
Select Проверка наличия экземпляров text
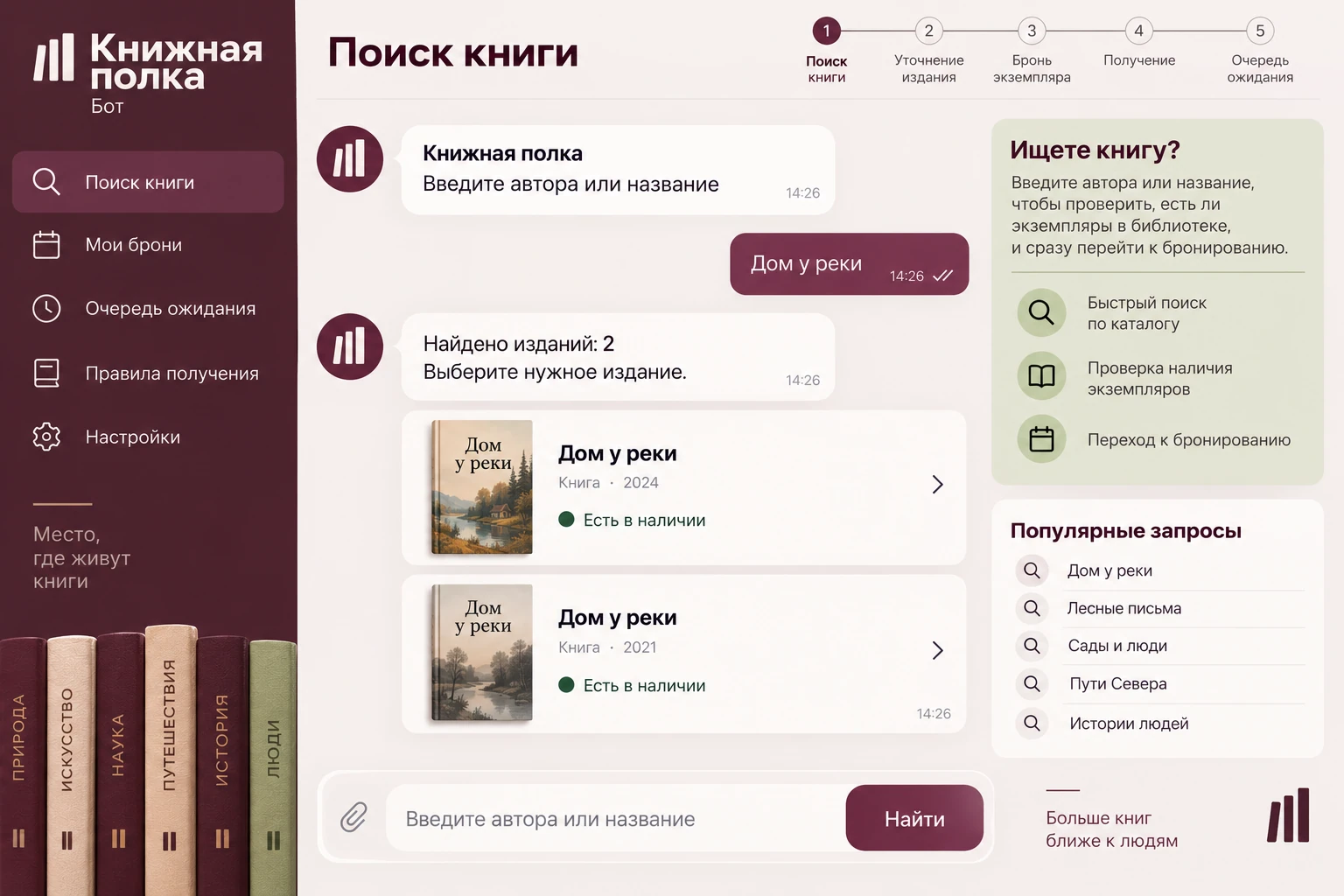click(x=1160, y=378)
